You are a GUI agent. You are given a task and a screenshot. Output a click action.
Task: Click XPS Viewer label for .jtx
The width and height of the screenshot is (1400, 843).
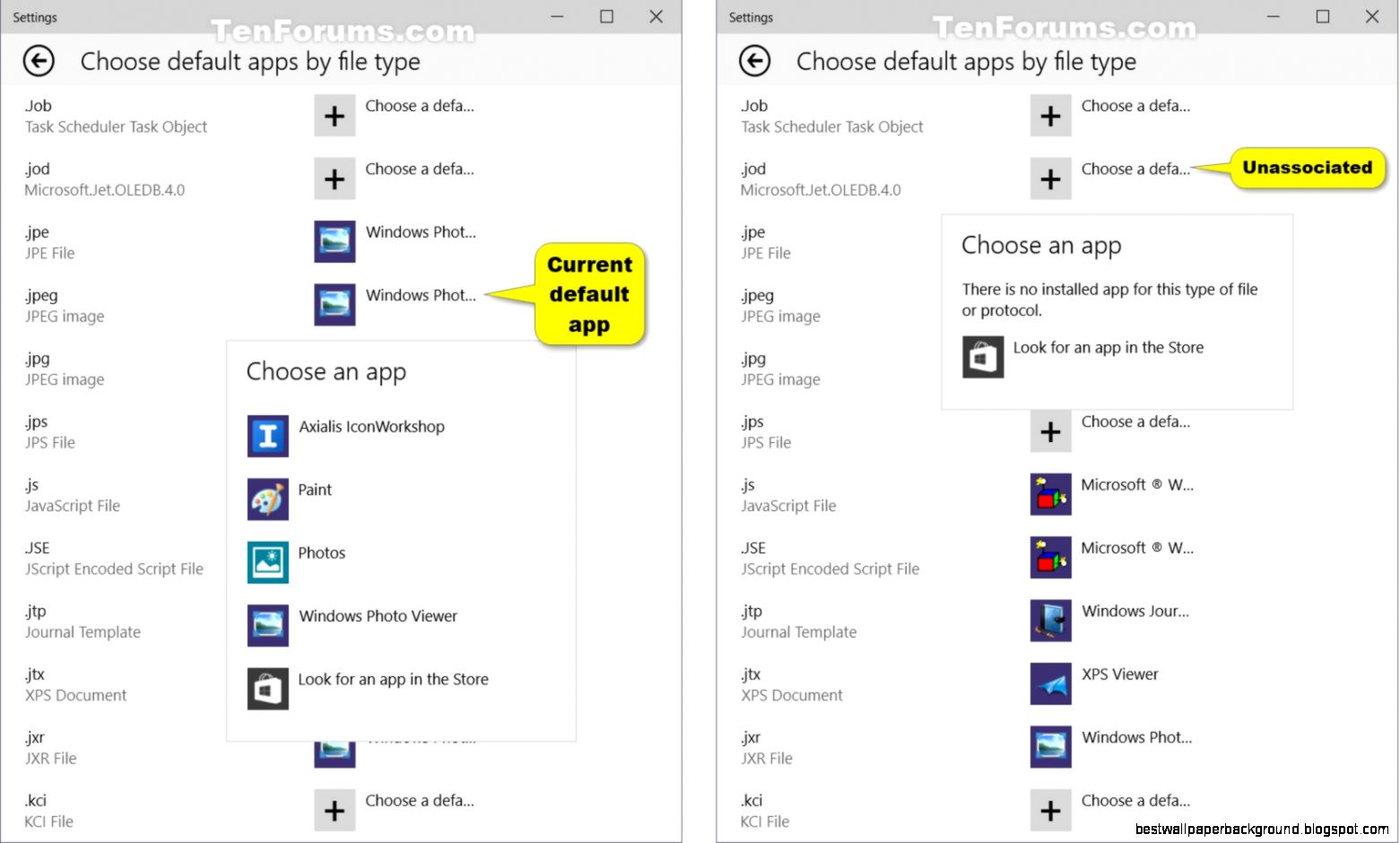(1120, 674)
